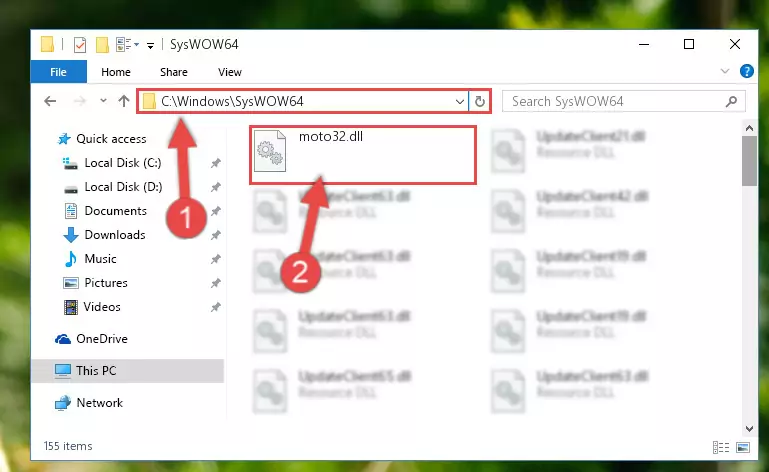The width and height of the screenshot is (769, 472).
Task: Click the pin icon next to Videos
Action: pyautogui.click(x=216, y=307)
